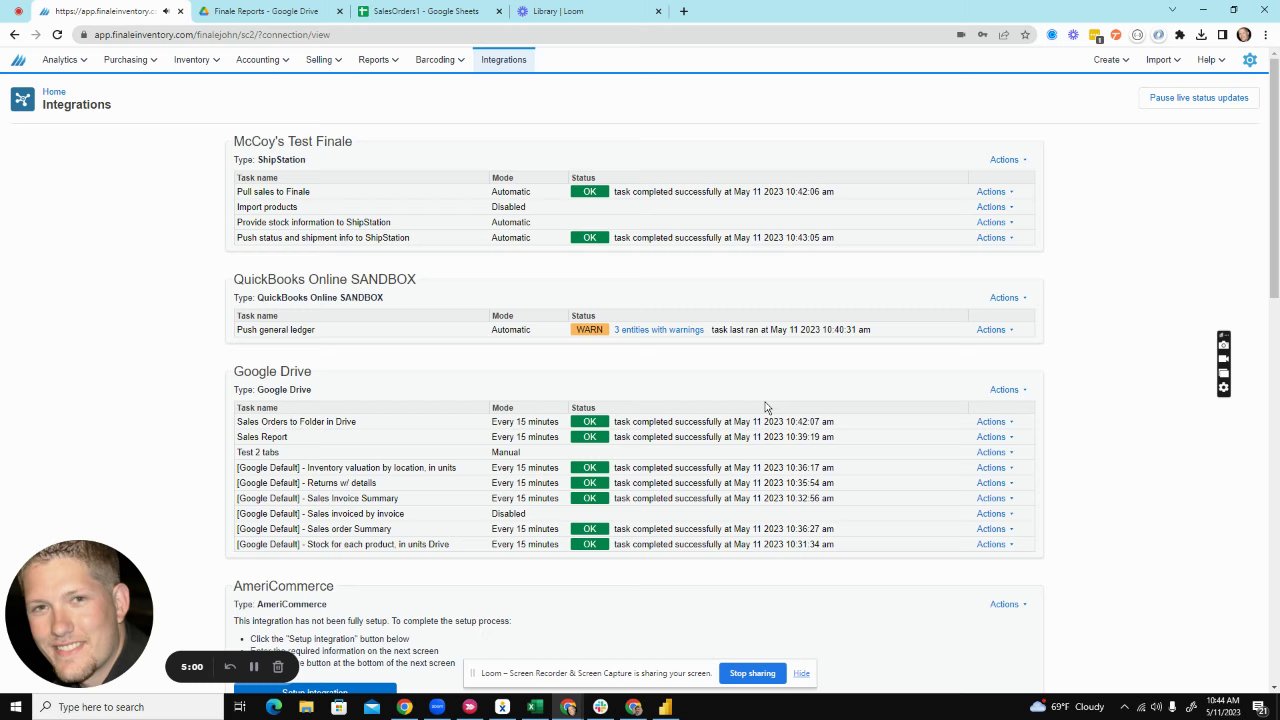Open Task View on the taskbar
This screenshot has height=720, width=1280.
click(240, 707)
